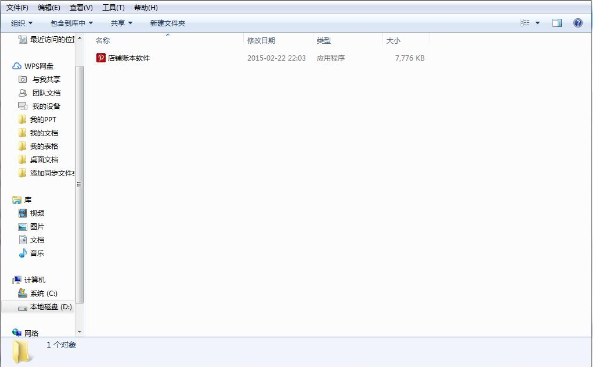Open the view options dropdown arrow
This screenshot has width=593, height=367.
[537, 23]
